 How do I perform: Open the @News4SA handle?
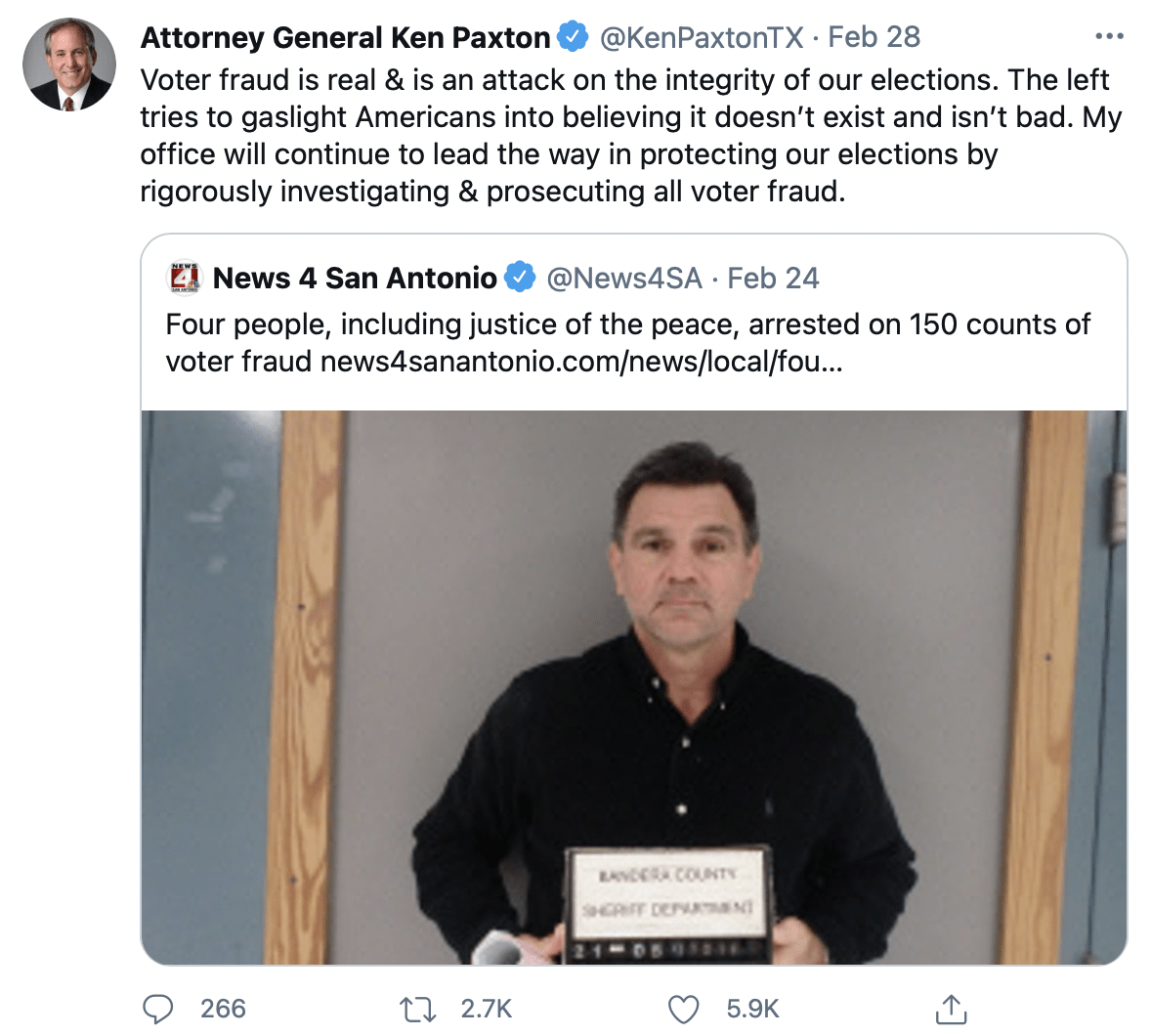click(624, 279)
